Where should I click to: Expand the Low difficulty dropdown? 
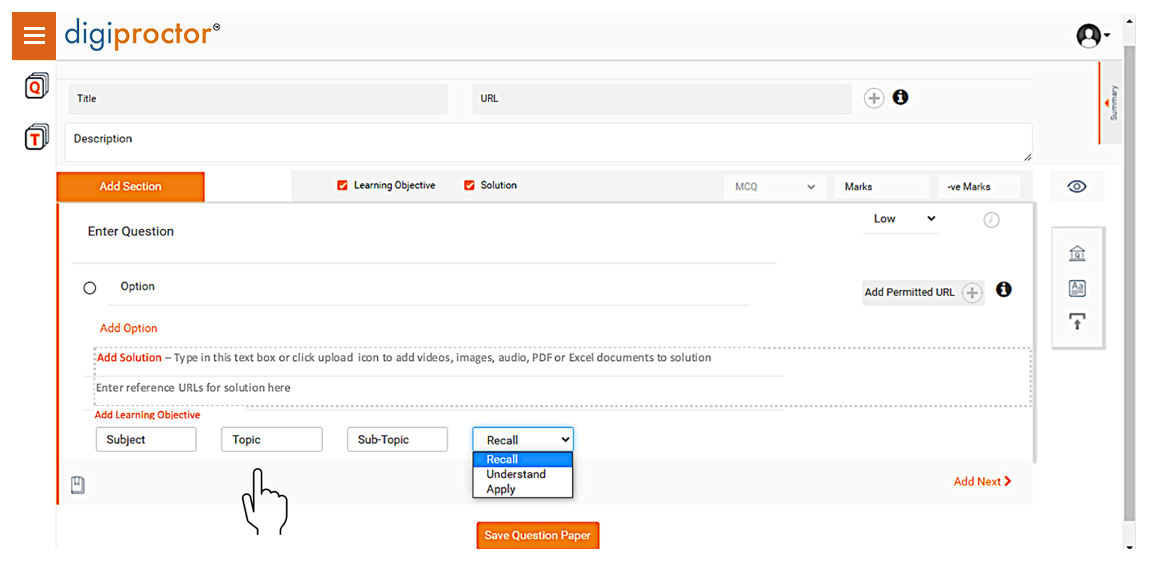pos(900,219)
